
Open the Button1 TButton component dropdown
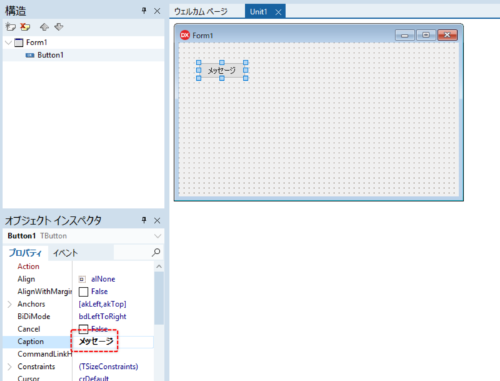coord(157,236)
